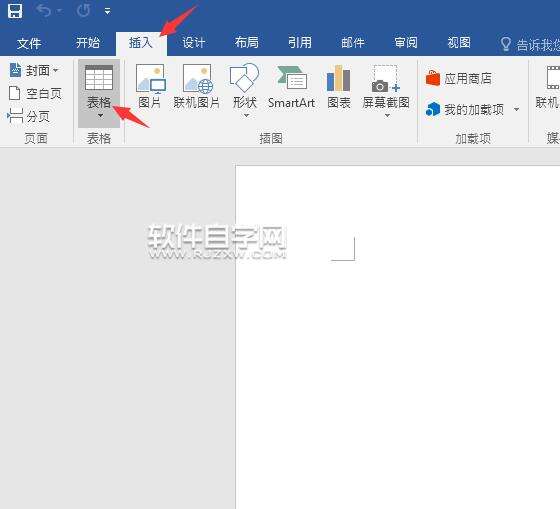560x509 pixels.
Task: Open customize quick access toolbar arrow
Action: [x=107, y=11]
